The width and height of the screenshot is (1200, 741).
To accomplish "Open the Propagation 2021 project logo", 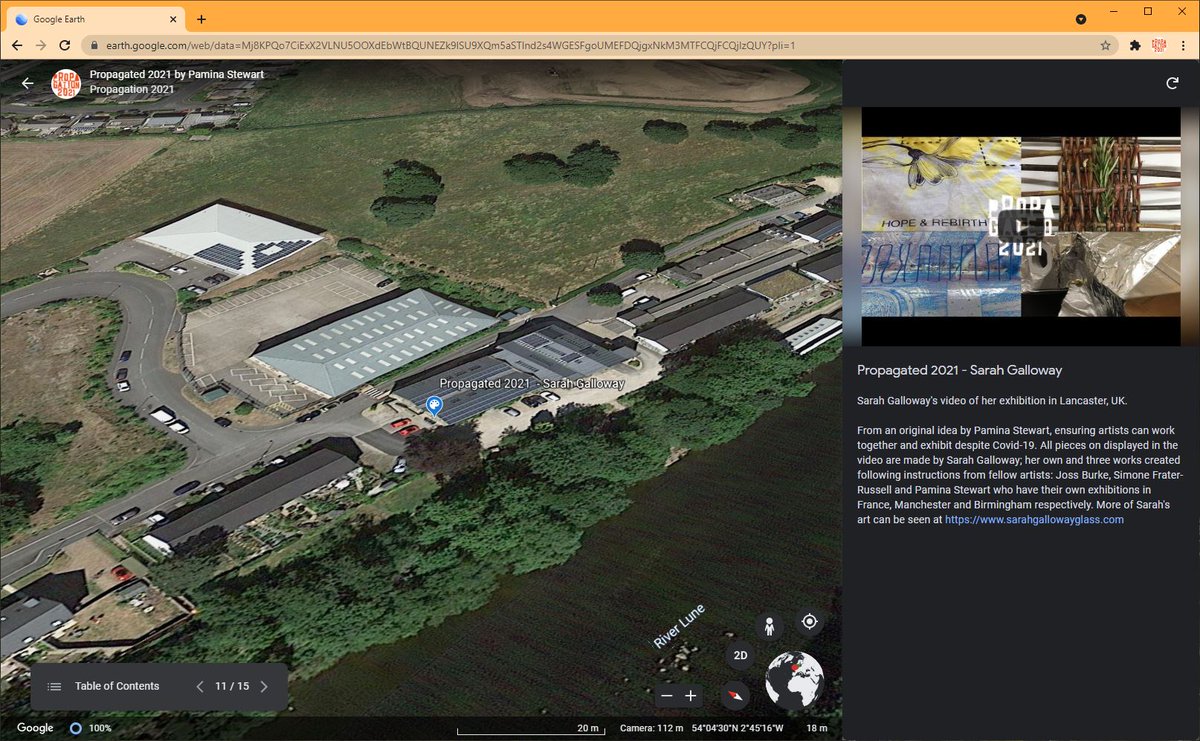I will coord(67,83).
